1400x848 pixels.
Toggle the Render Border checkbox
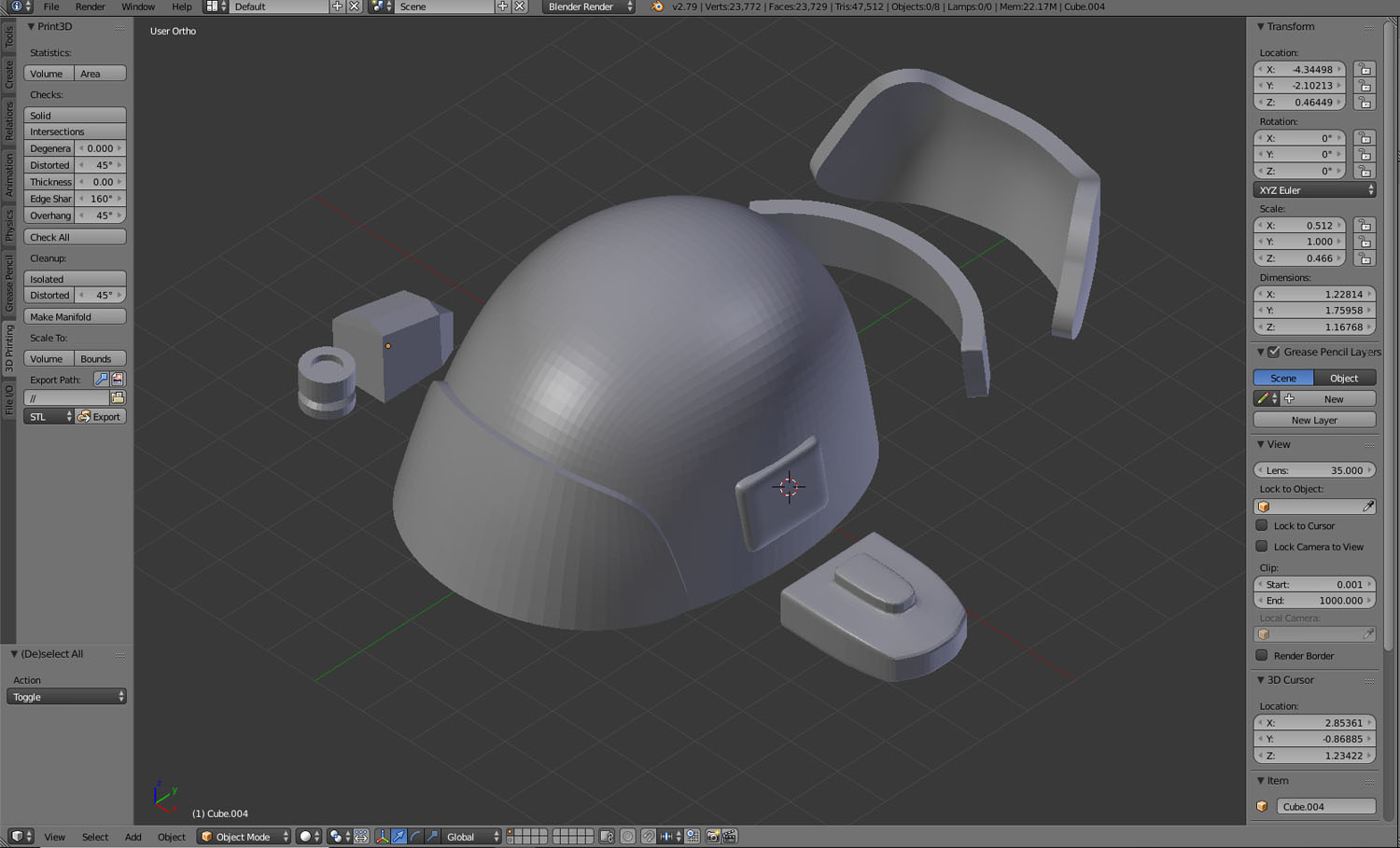pos(1262,655)
